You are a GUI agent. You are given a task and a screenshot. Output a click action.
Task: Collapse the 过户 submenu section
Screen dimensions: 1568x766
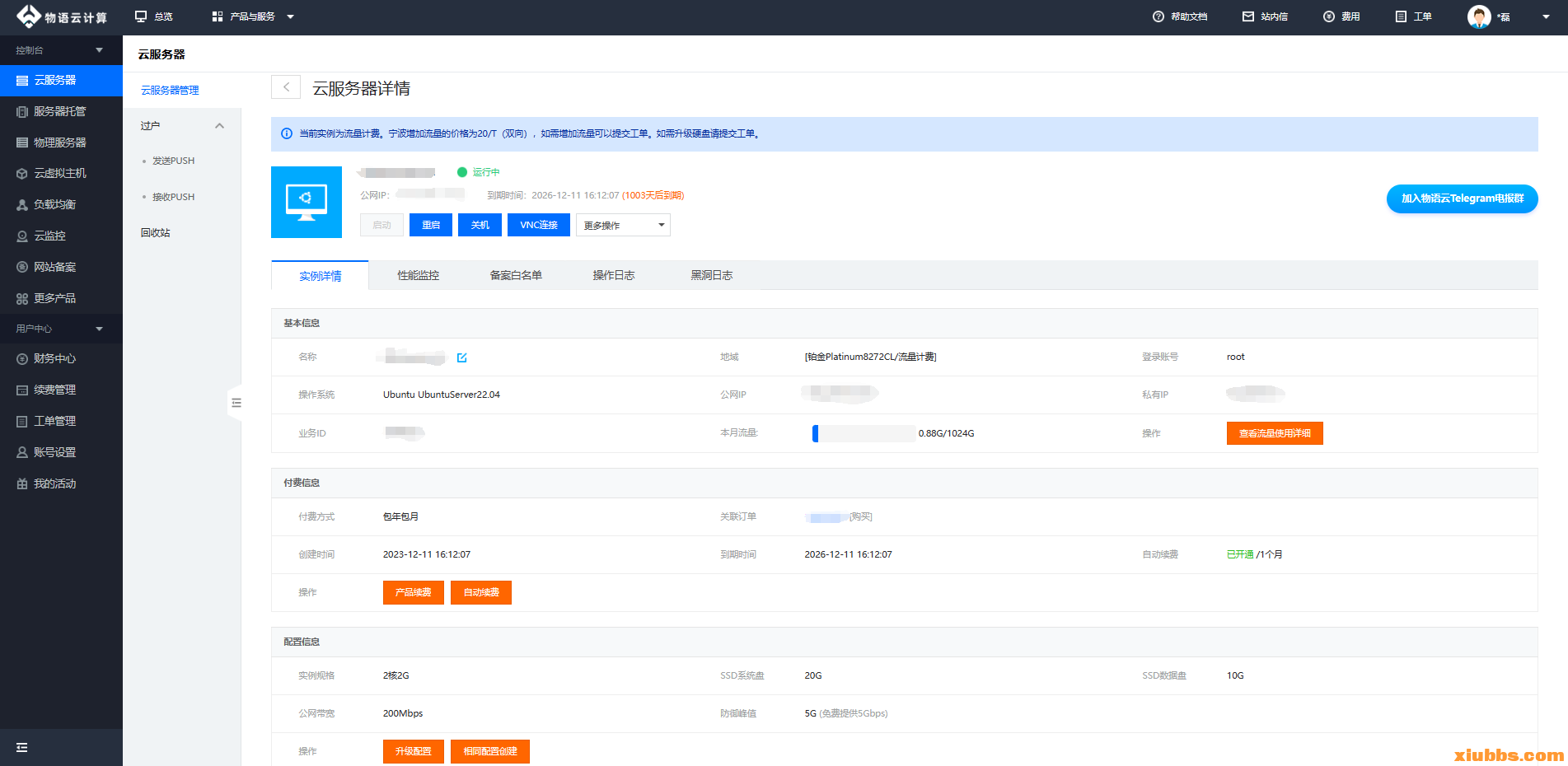(219, 126)
